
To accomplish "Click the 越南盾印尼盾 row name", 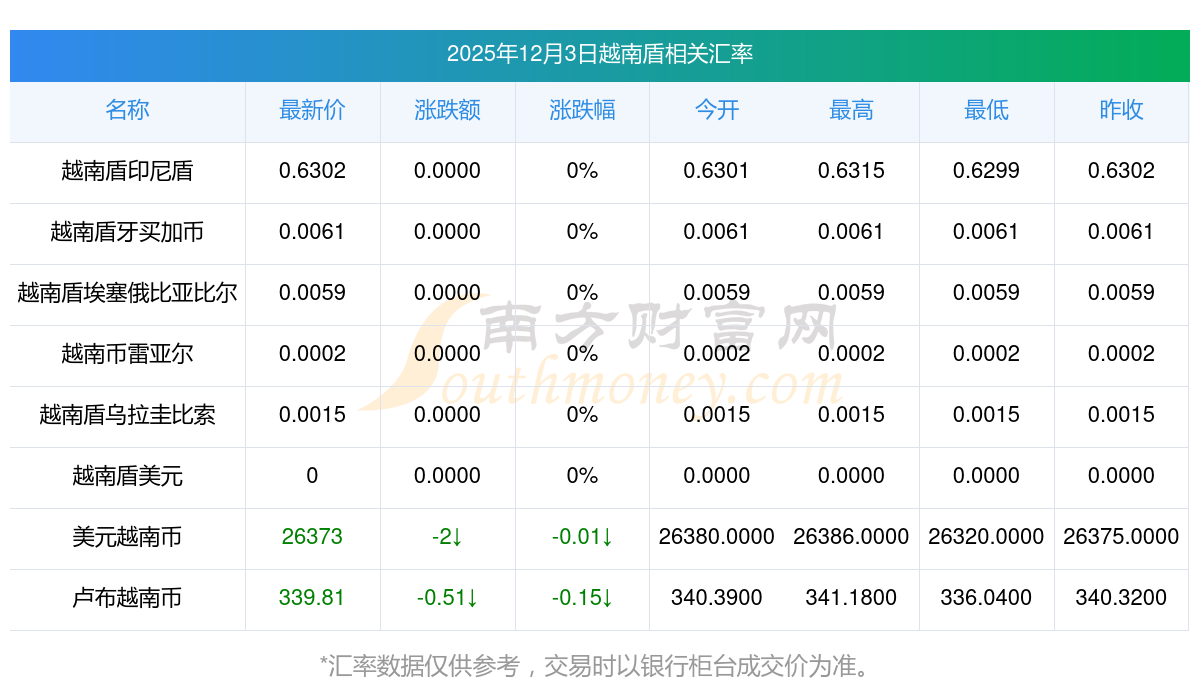I will [x=127, y=171].
